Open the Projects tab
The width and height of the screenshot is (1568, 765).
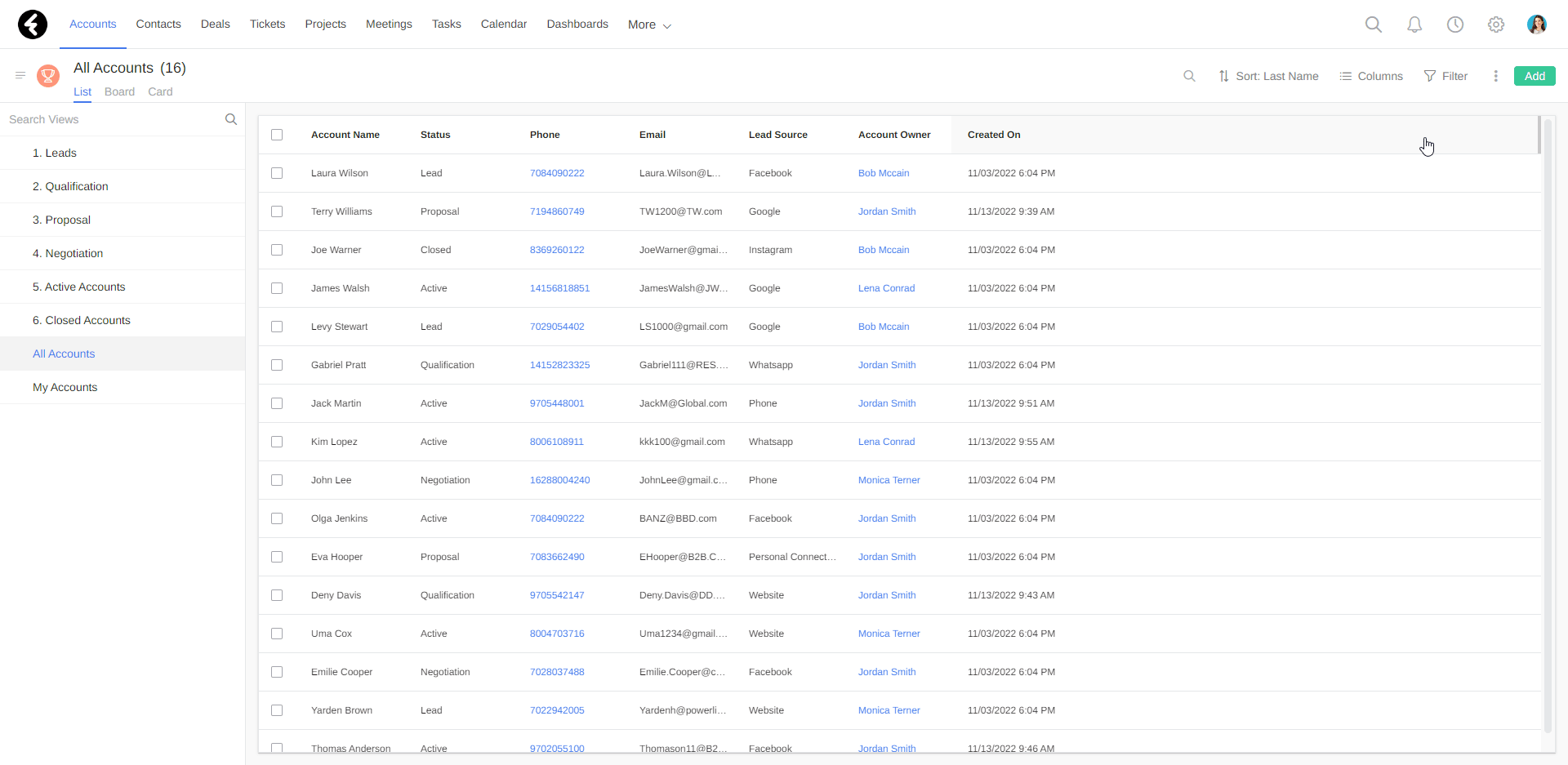coord(325,24)
